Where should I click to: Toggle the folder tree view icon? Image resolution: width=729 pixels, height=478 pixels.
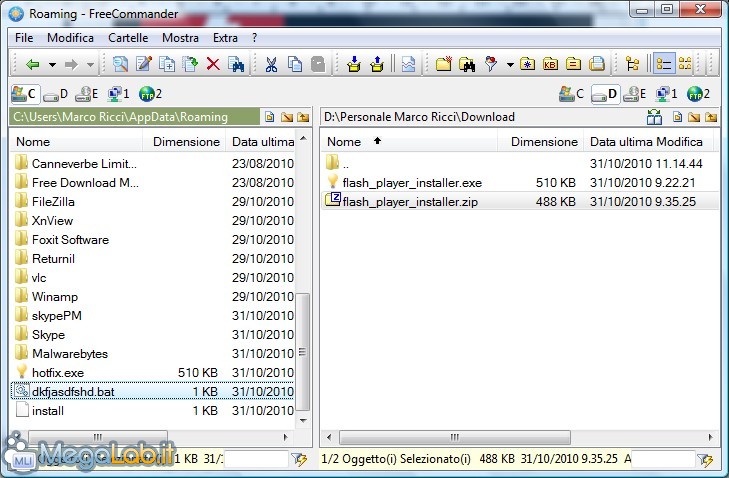coord(632,64)
